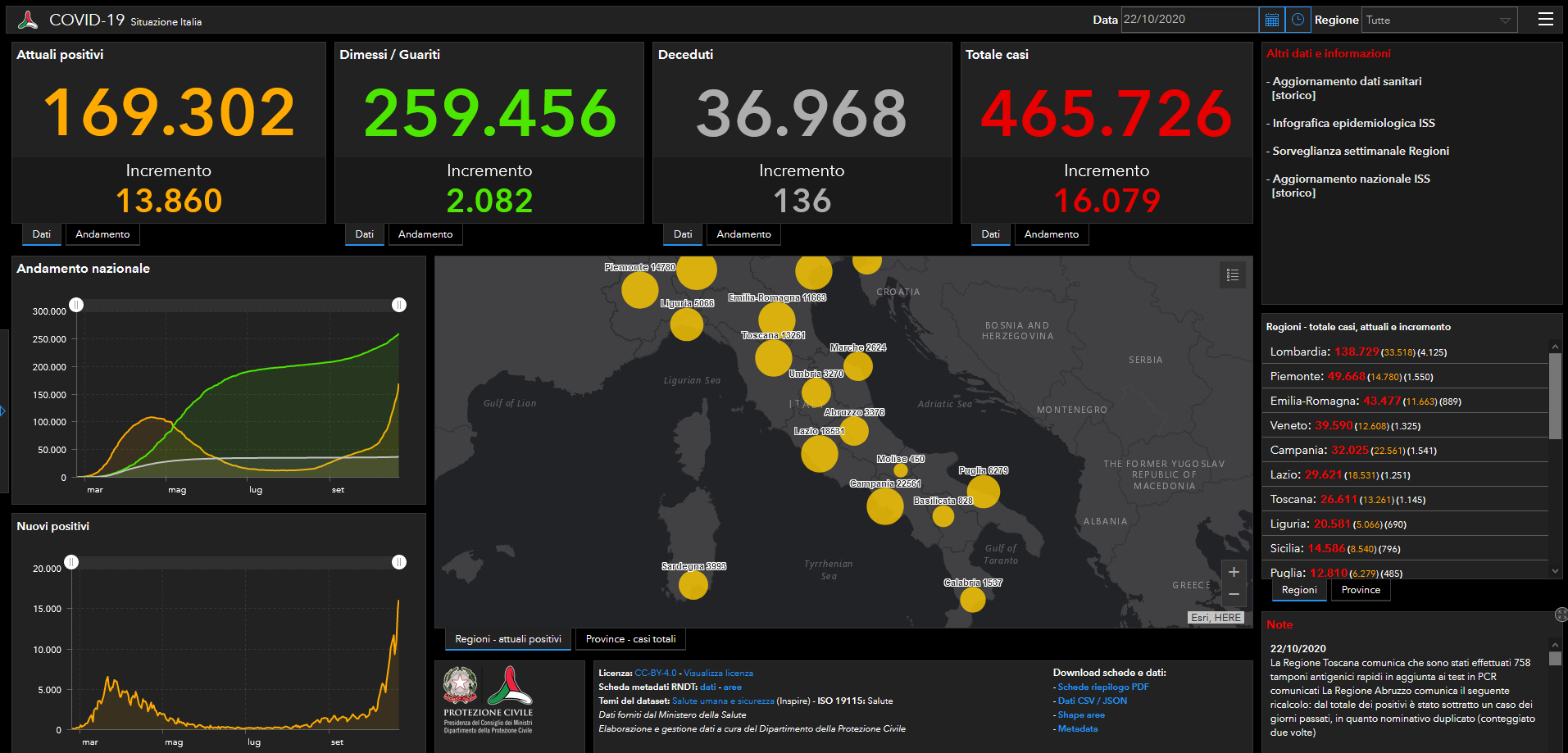The image size is (1568, 753).
Task: Switch to Andamento tab under Deceduti
Action: (x=743, y=234)
